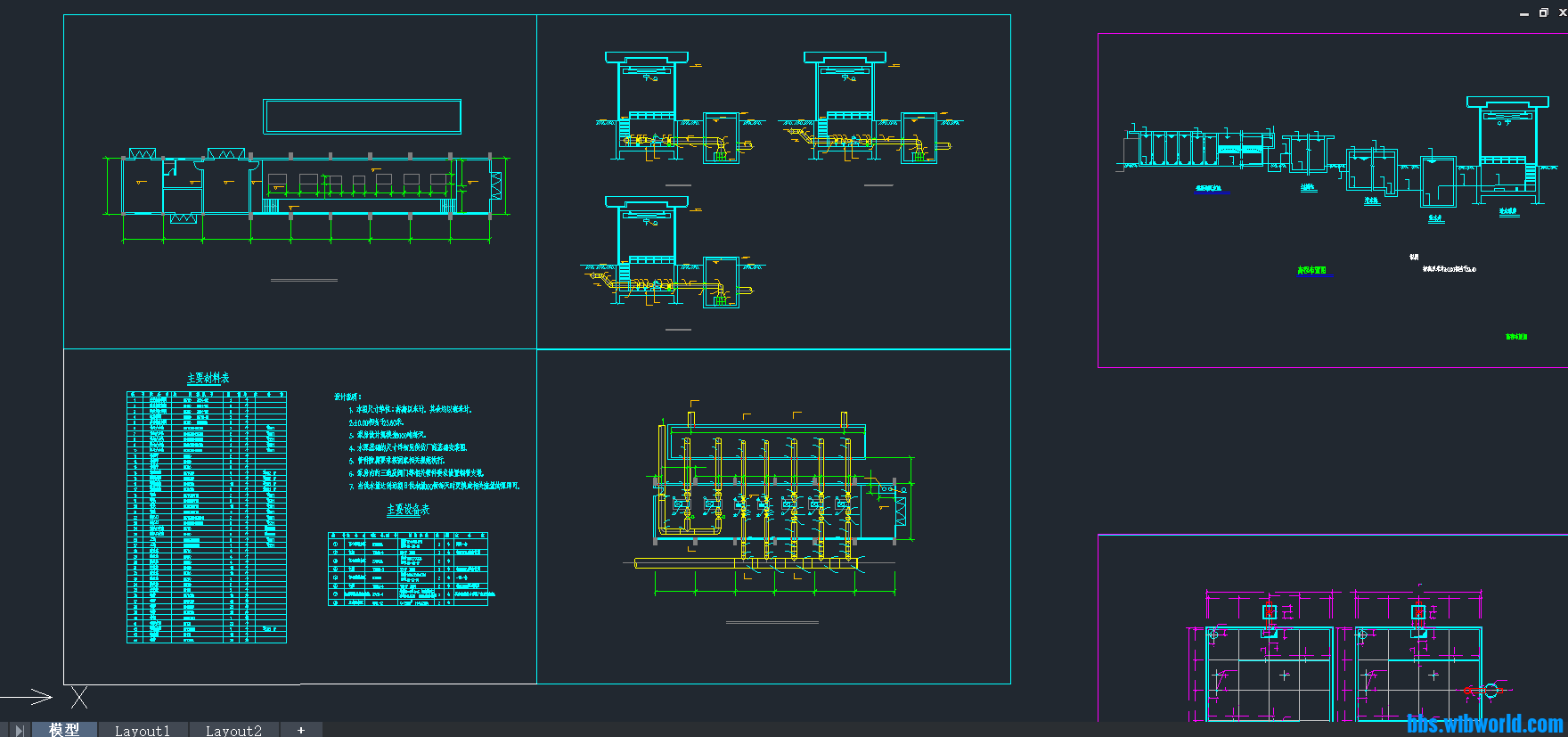This screenshot has width=1568, height=737.
Task: Click the main materials table grid
Action: coord(207,517)
